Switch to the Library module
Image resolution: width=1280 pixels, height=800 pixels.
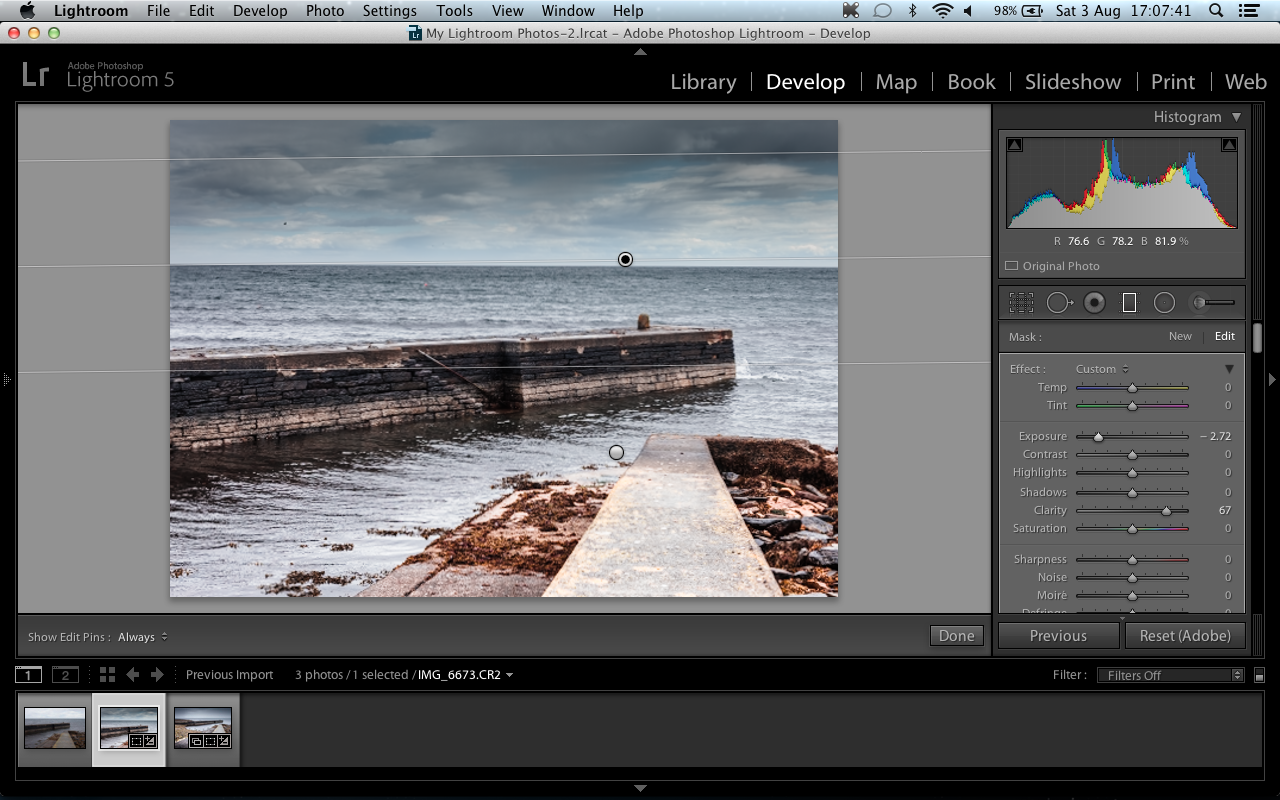702,82
